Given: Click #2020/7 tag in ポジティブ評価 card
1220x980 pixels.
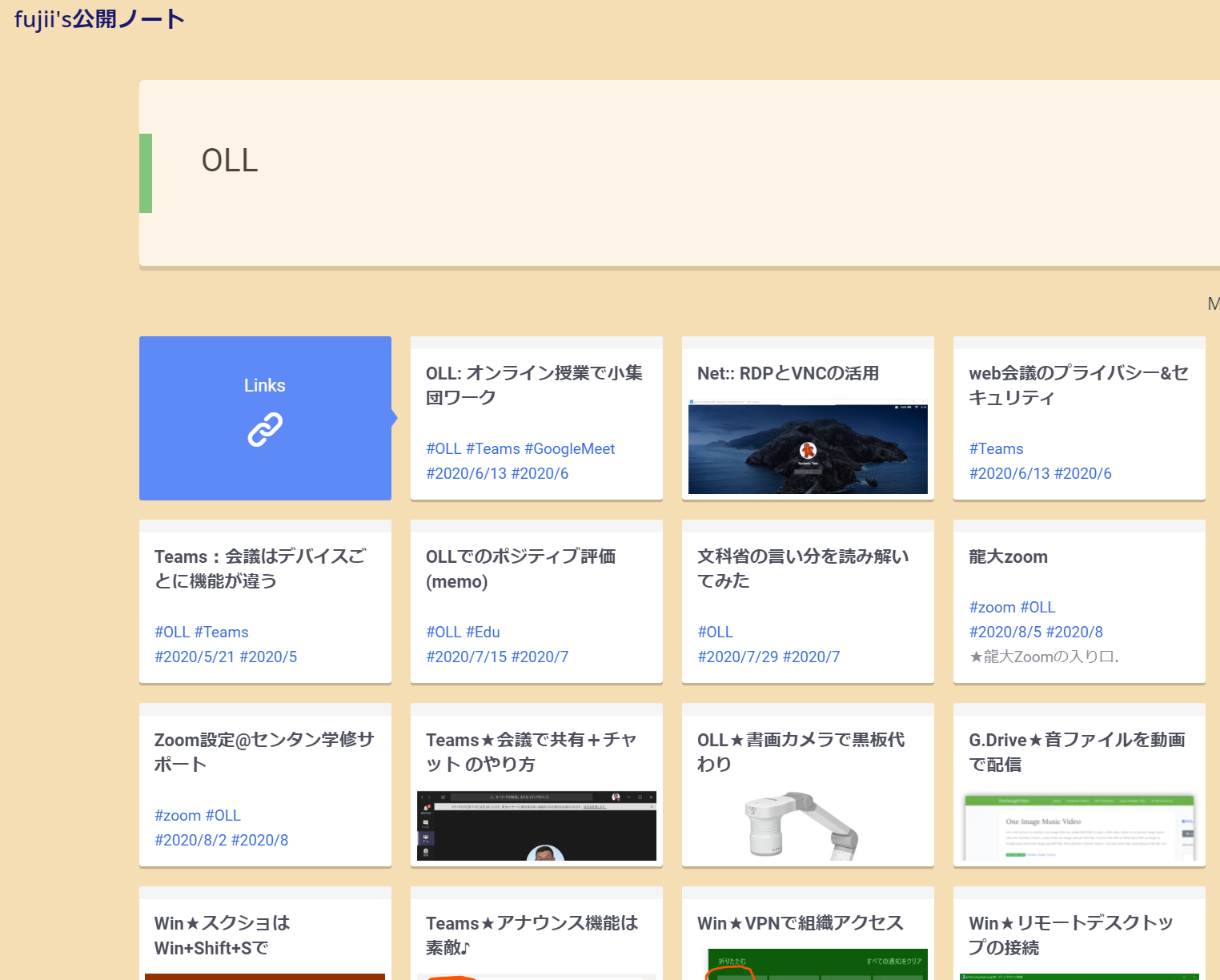Looking at the screenshot, I should coord(540,657).
